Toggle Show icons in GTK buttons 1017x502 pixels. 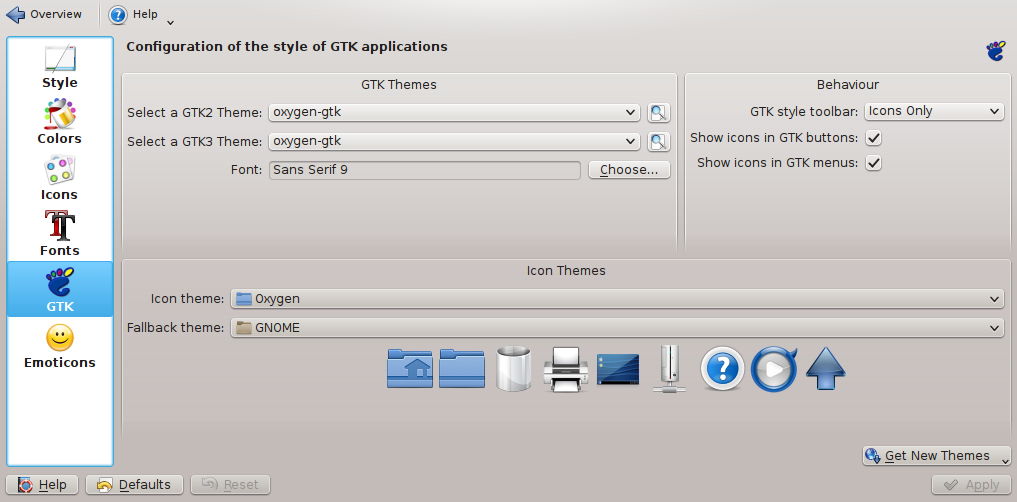pos(873,138)
